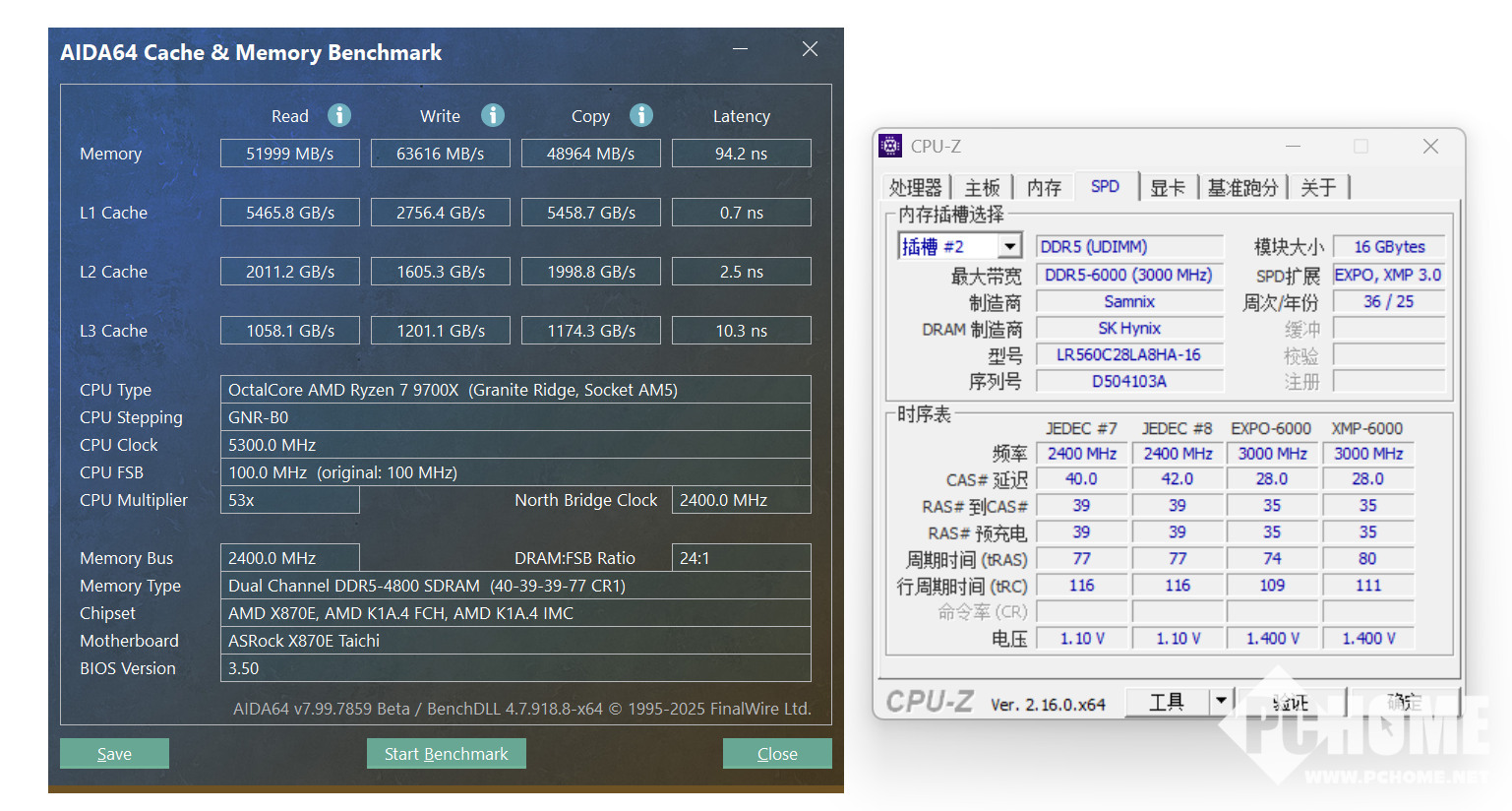Switch to the 处理器 tab
Viewport: 1512px width, 811px height.
(x=915, y=187)
